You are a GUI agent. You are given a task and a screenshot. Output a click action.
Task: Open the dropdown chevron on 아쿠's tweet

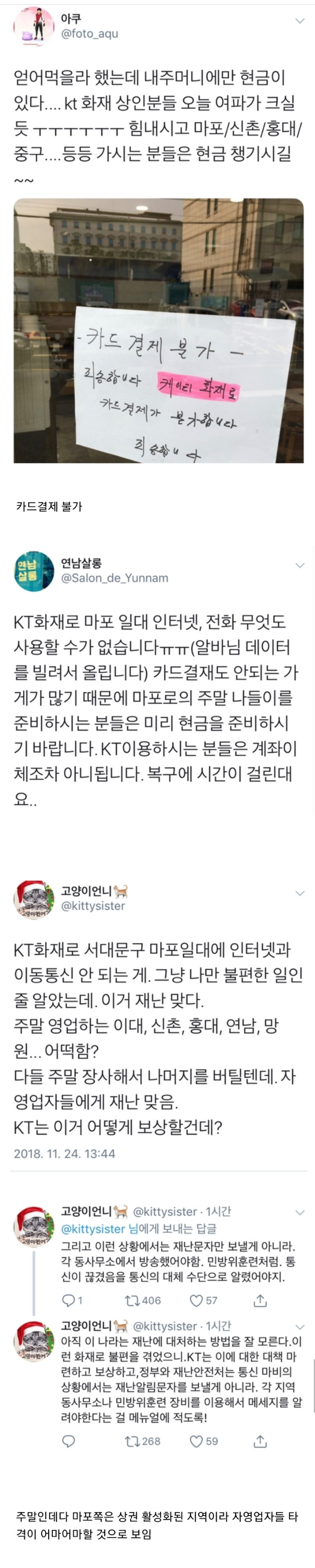(299, 21)
